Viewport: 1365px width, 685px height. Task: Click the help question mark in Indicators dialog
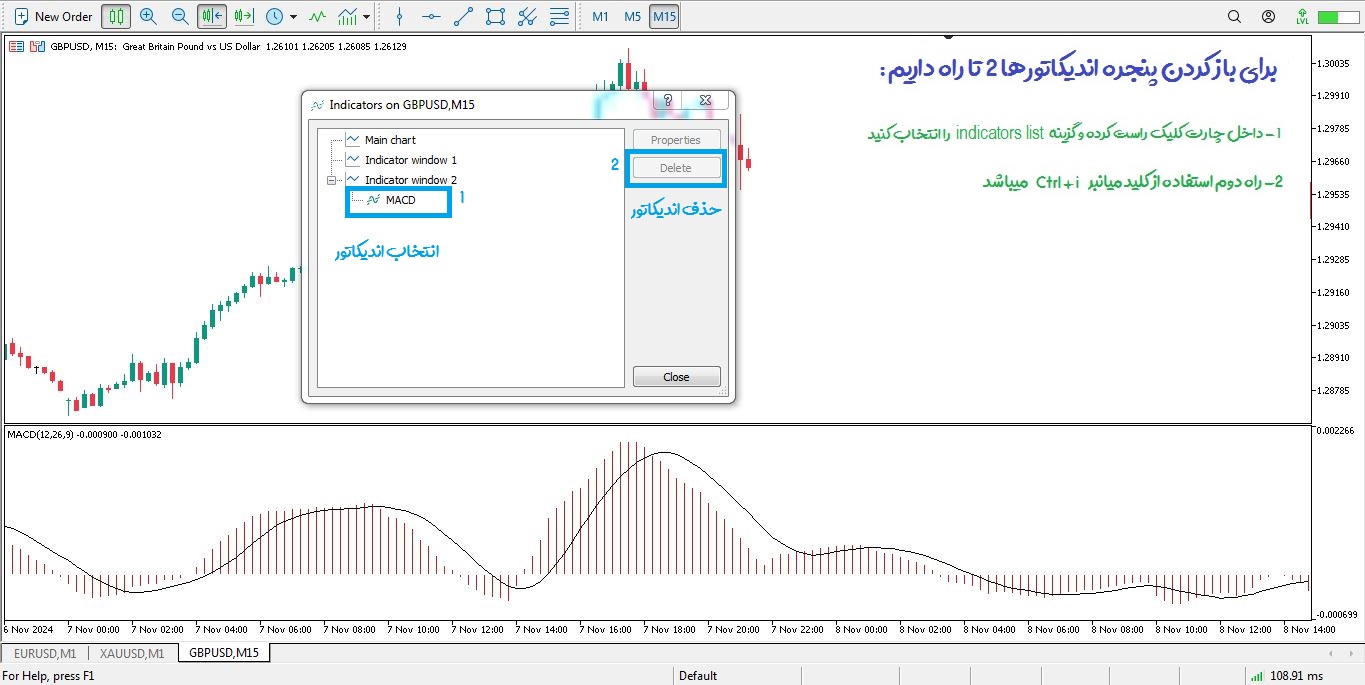pyautogui.click(x=668, y=100)
